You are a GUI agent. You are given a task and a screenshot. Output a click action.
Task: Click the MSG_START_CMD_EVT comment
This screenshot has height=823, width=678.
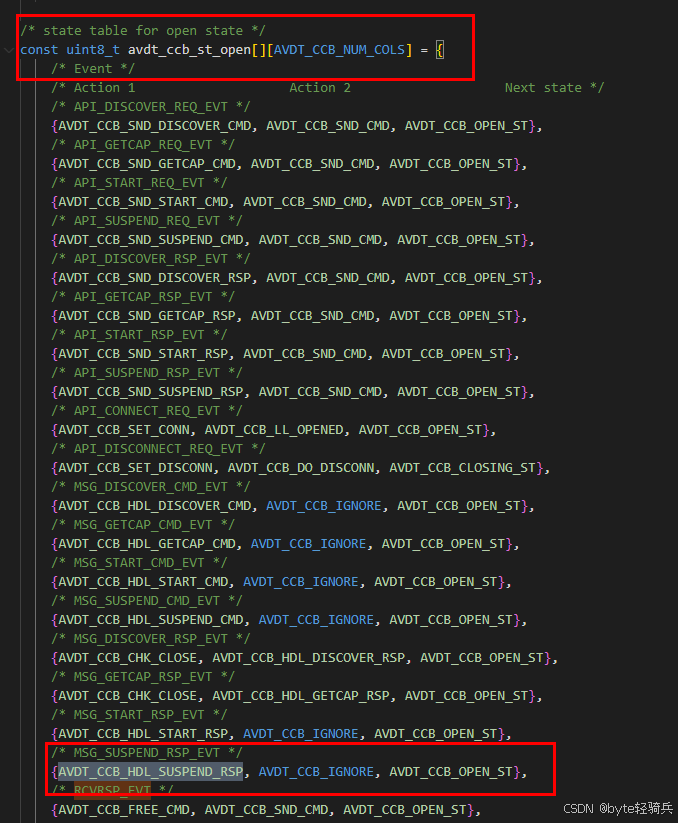point(139,563)
